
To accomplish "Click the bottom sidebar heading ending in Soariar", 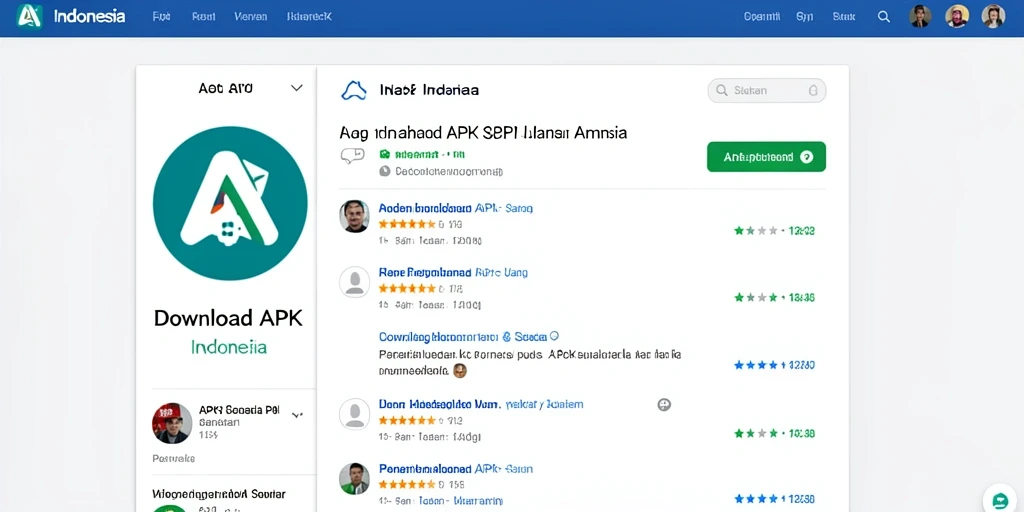I will click(x=219, y=494).
